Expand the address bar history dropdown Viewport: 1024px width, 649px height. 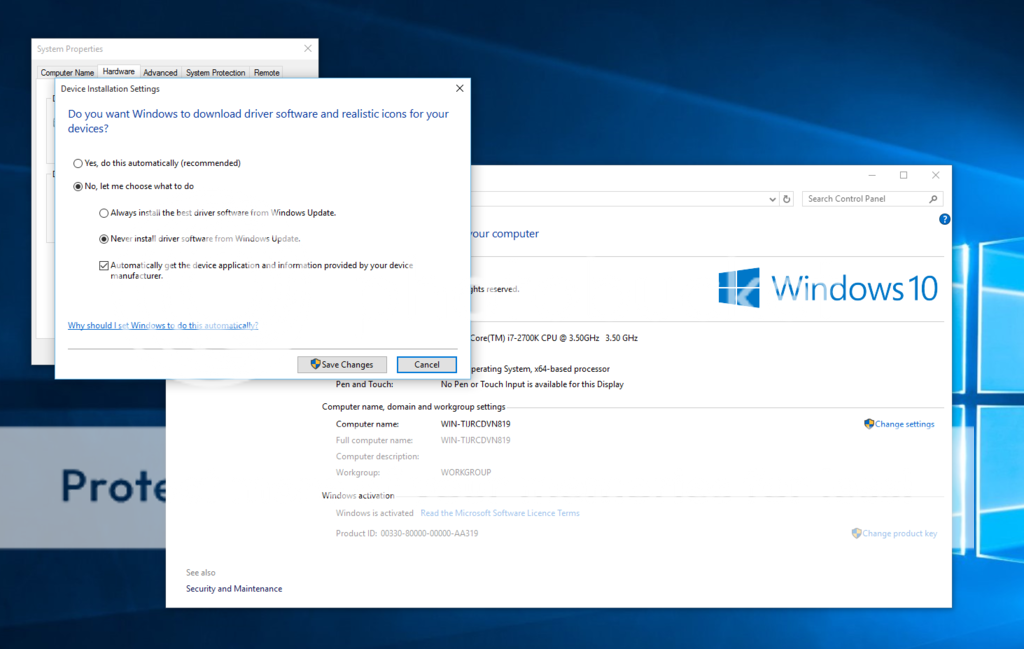coord(773,199)
